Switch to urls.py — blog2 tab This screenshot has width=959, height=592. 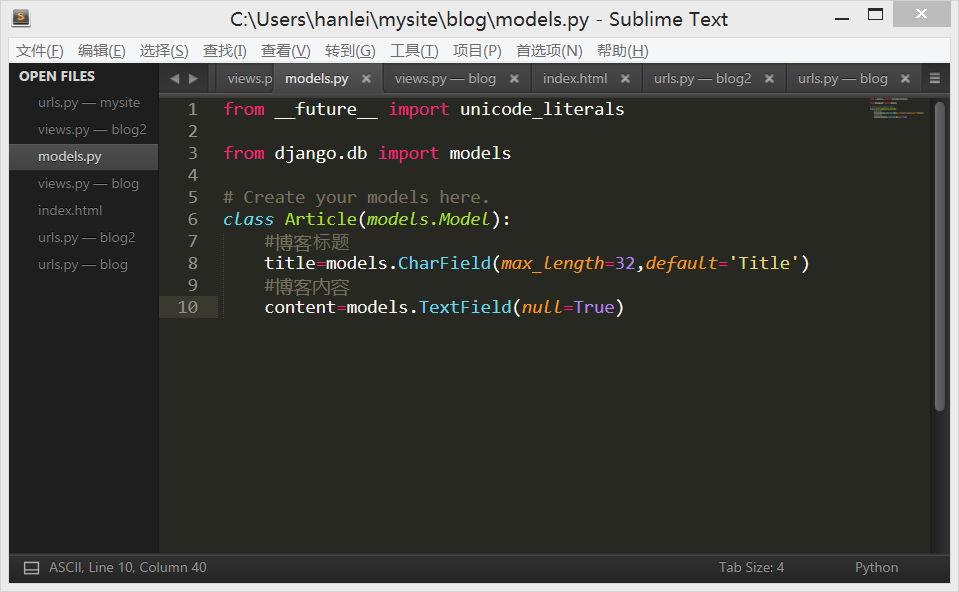[702, 78]
